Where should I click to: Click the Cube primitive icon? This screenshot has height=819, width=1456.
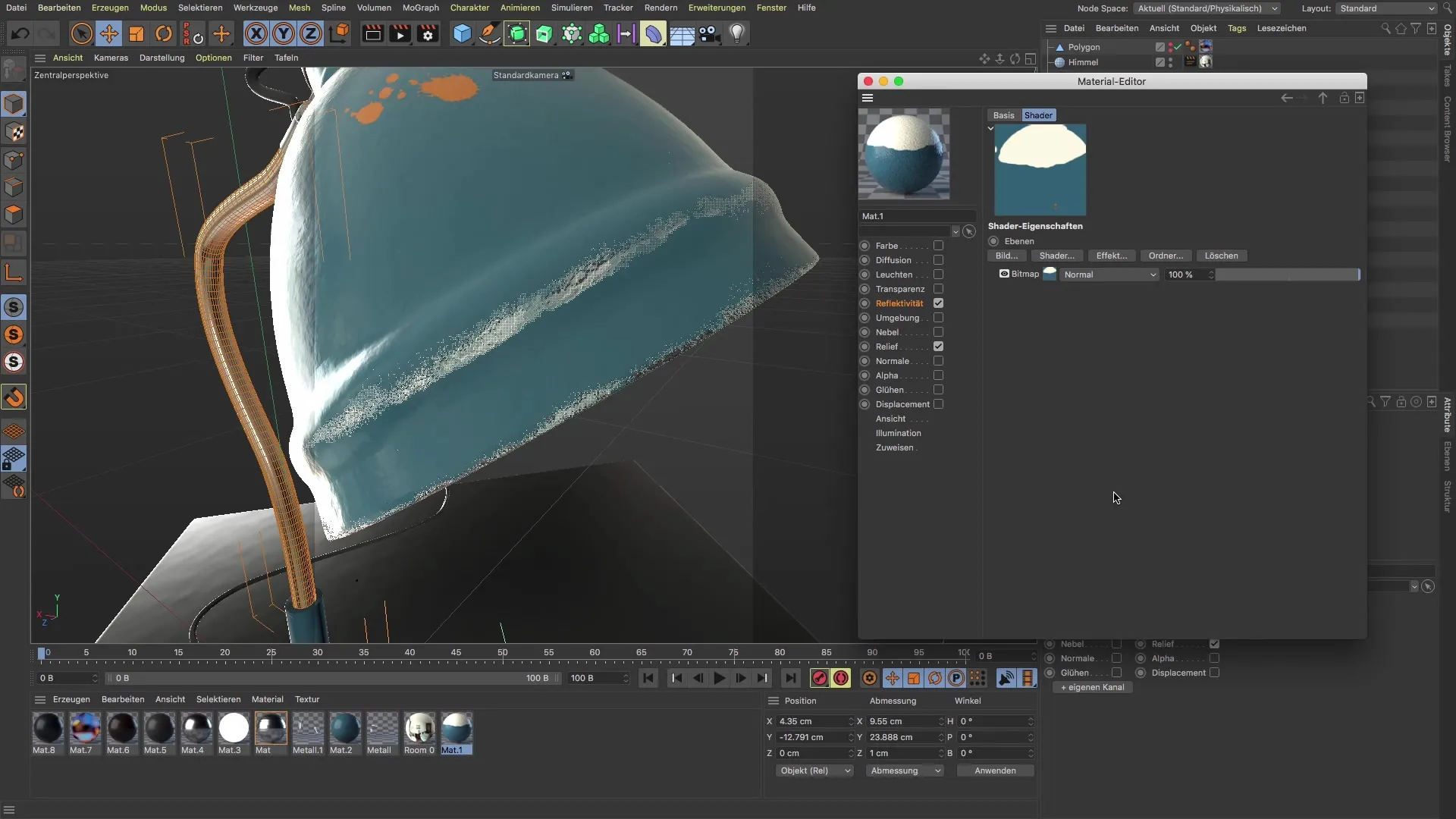(462, 33)
